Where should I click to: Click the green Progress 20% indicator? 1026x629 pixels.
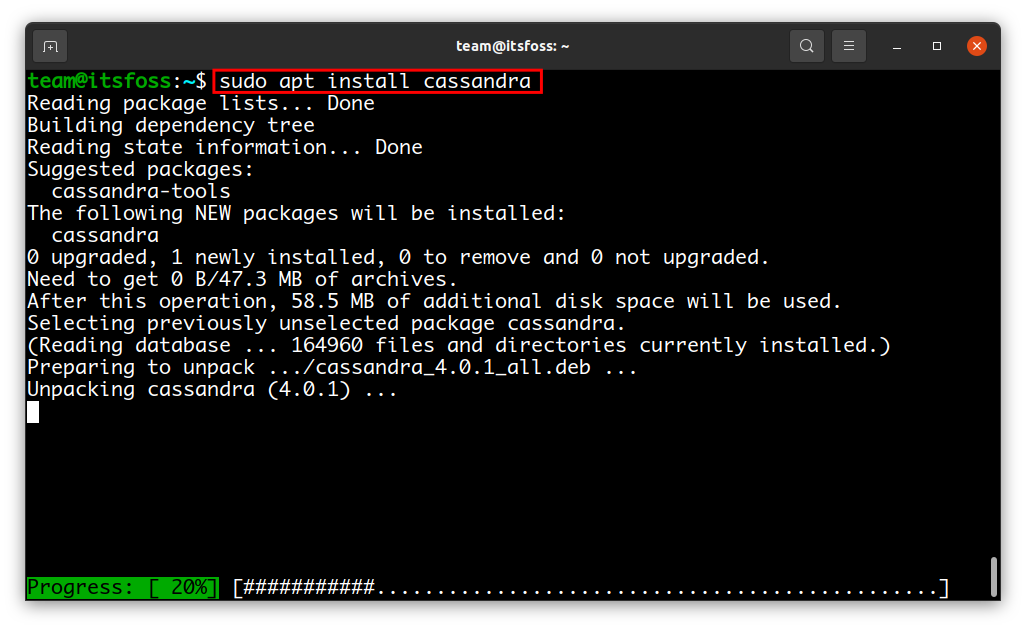(123, 587)
